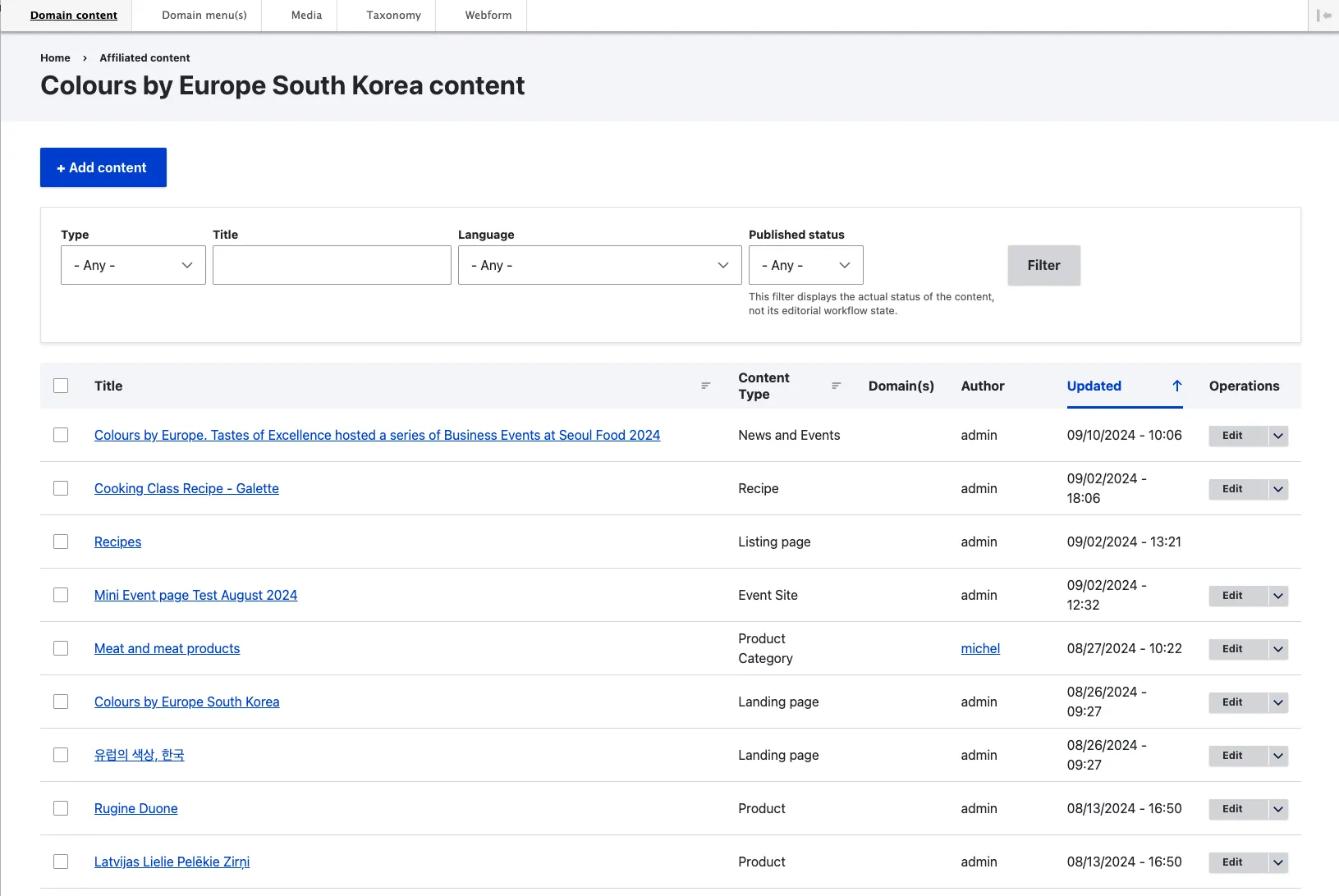Image resolution: width=1339 pixels, height=896 pixels.
Task: Select checkbox for Colours by Europe South Korea
Action: point(61,702)
